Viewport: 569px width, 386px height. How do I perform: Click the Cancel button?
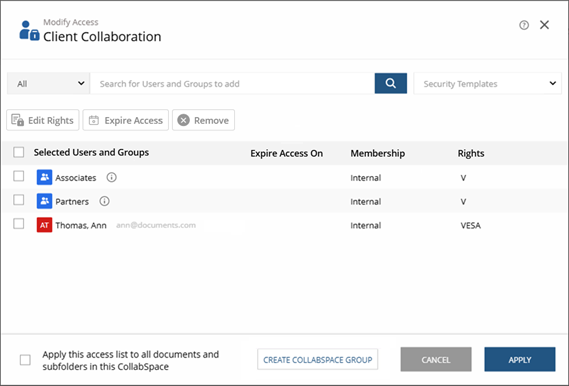point(436,360)
